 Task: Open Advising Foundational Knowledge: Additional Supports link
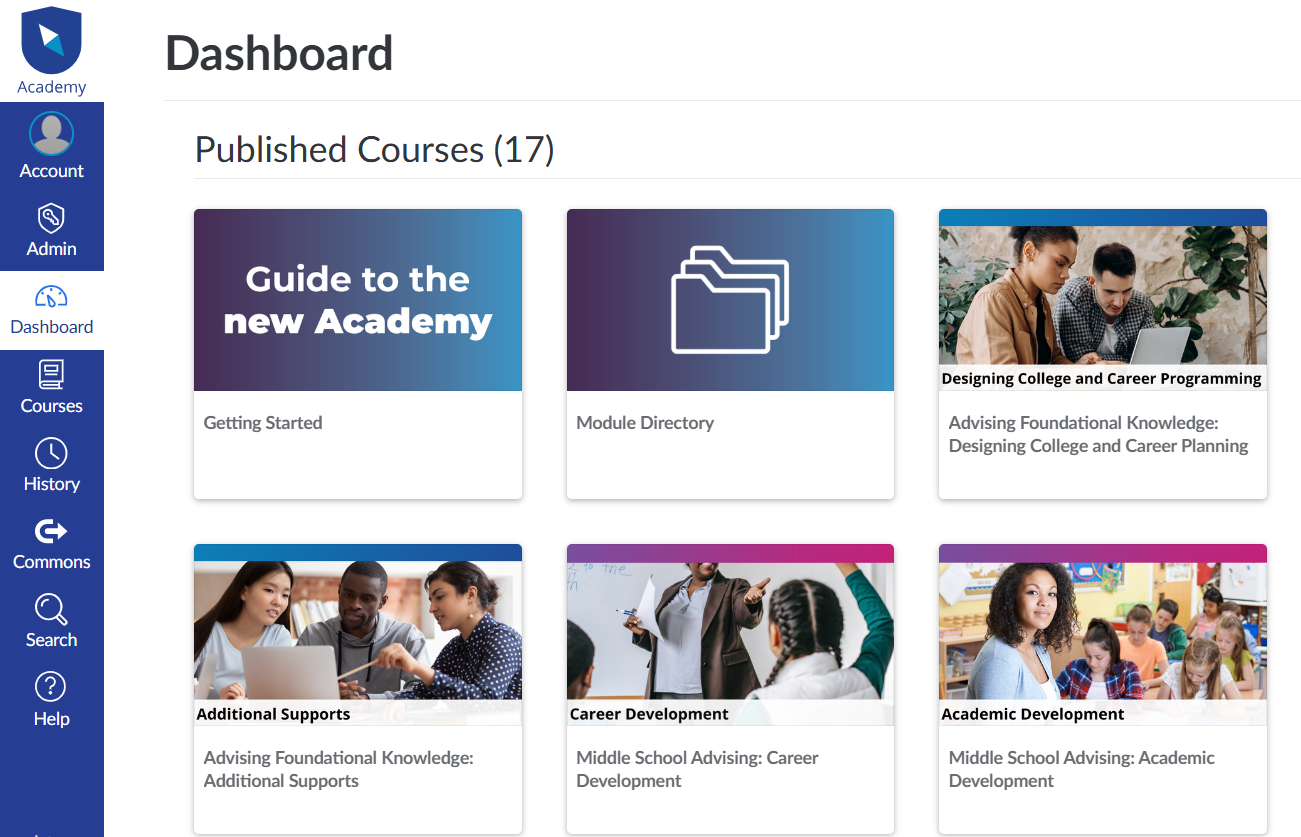pos(338,770)
